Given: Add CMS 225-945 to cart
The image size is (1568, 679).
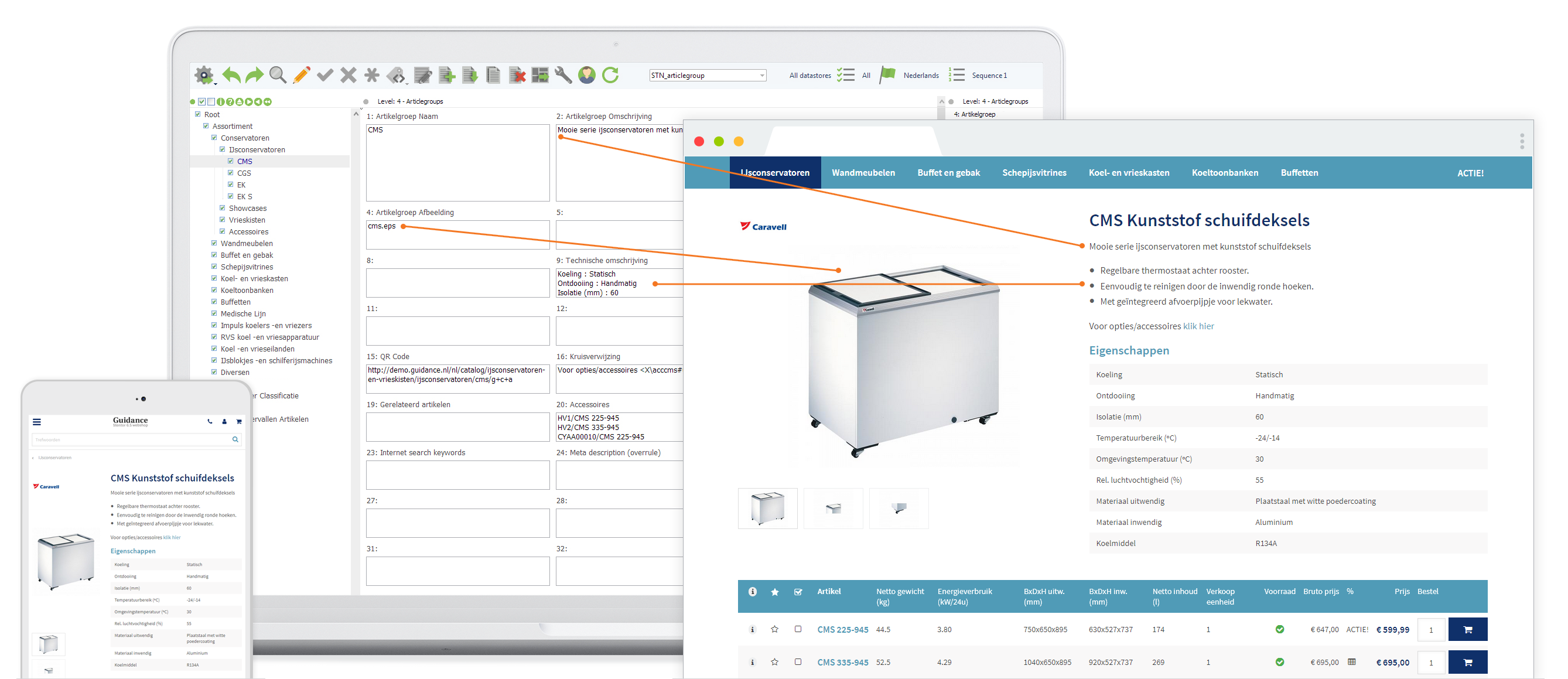Looking at the screenshot, I should [1468, 630].
